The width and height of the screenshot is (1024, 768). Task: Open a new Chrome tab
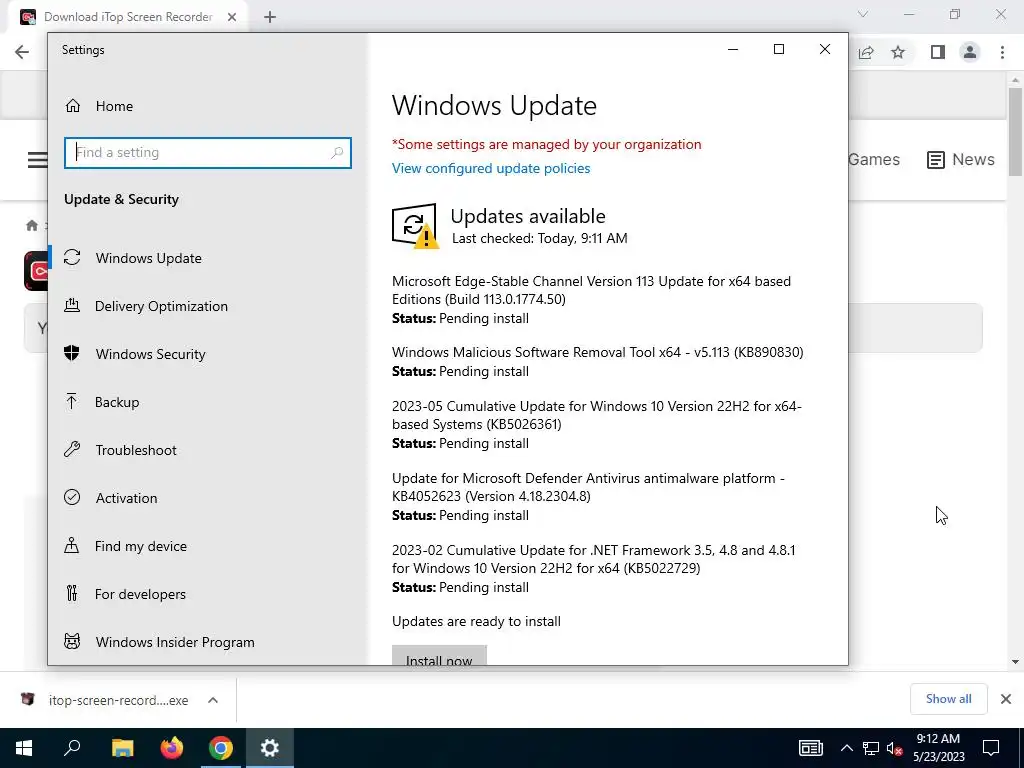pos(270,18)
